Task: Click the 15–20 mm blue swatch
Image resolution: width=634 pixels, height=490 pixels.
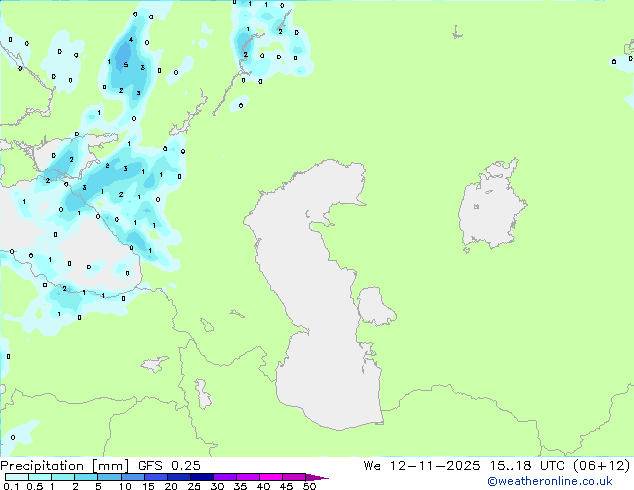Action: tap(155, 477)
